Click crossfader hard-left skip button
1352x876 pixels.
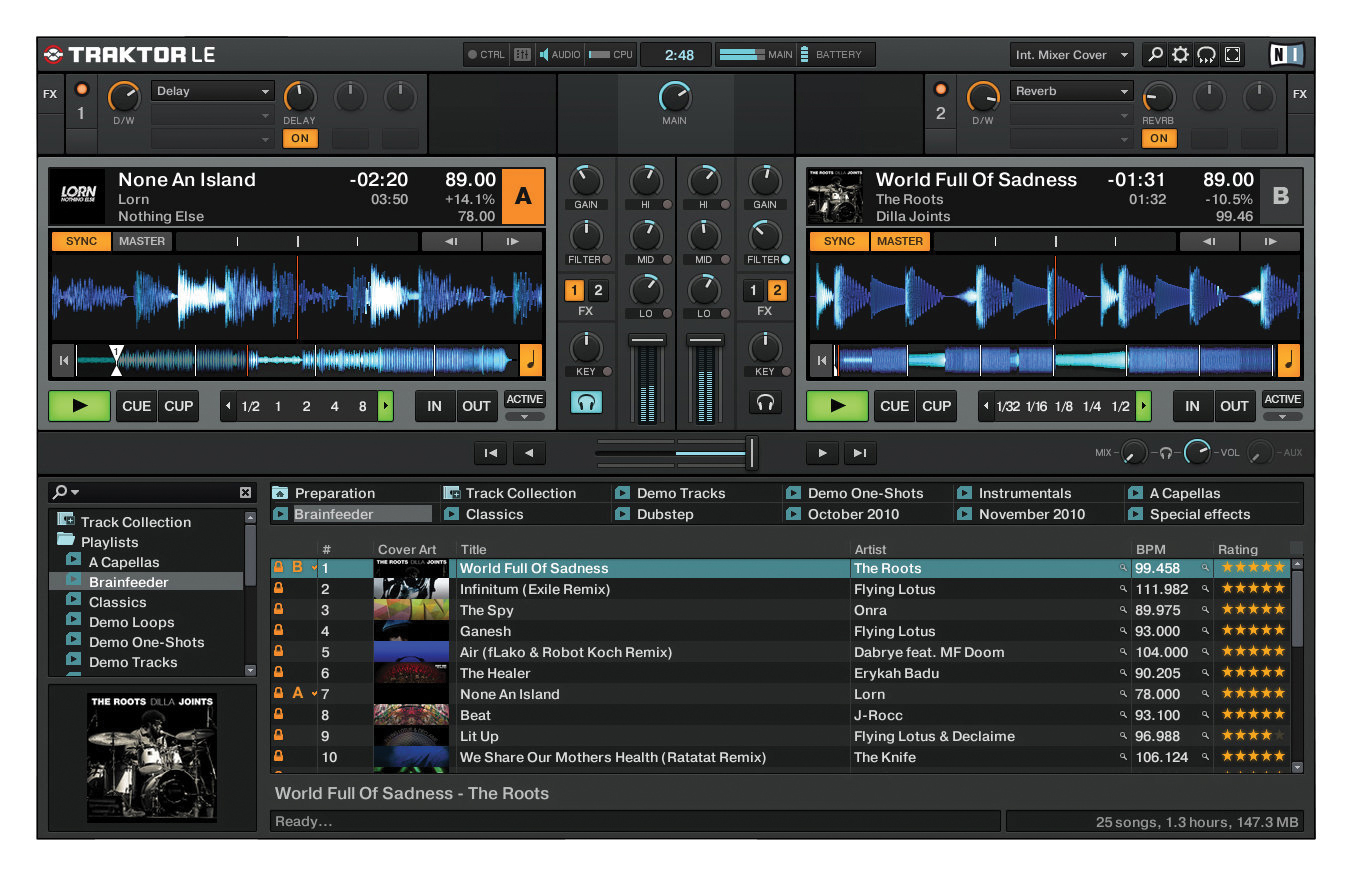[490, 453]
